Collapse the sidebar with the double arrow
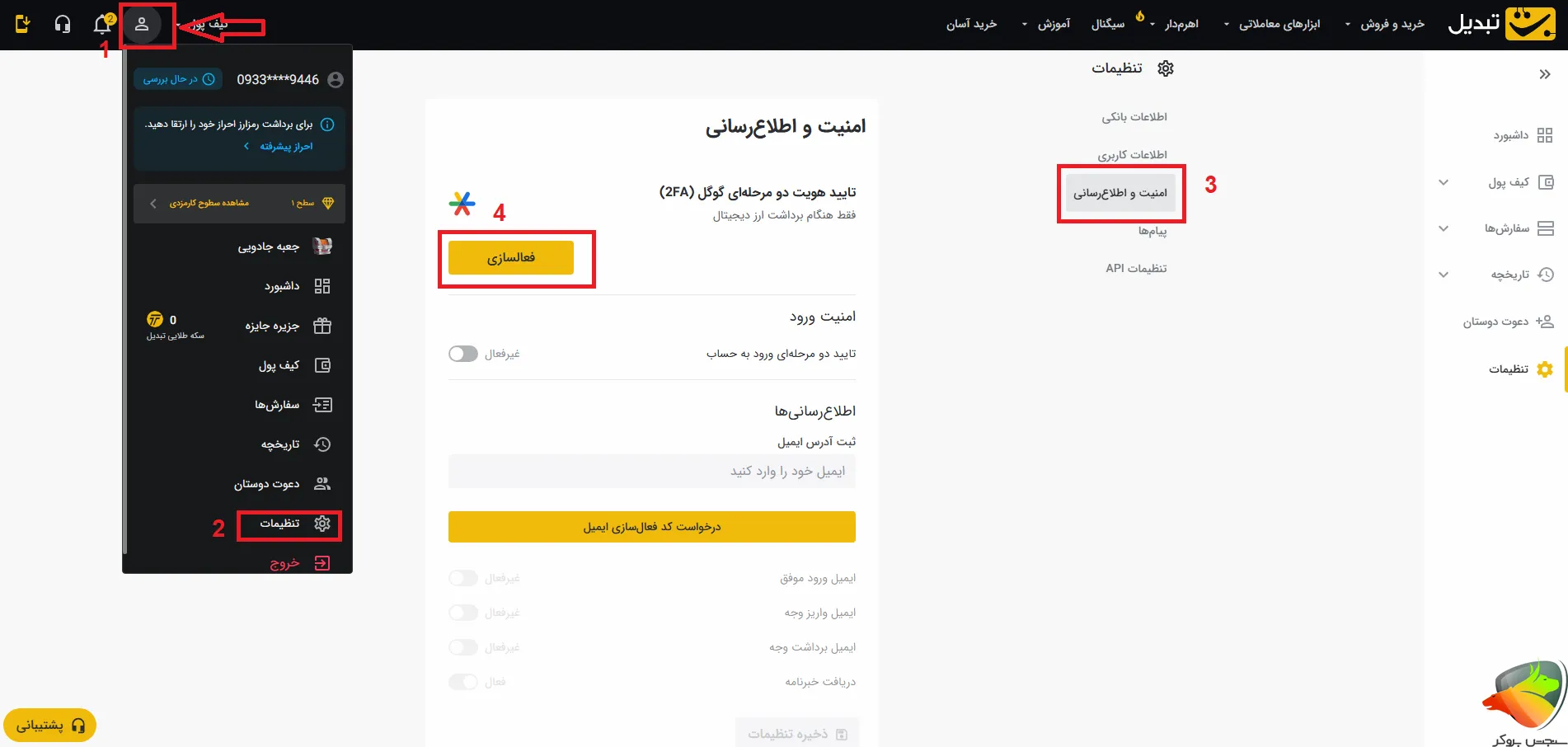1568x747 pixels. pyautogui.click(x=1544, y=73)
